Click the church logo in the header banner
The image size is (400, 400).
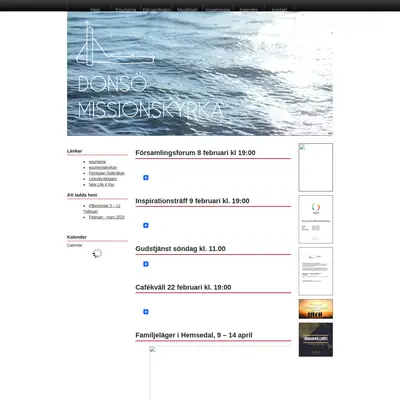pyautogui.click(x=115, y=43)
